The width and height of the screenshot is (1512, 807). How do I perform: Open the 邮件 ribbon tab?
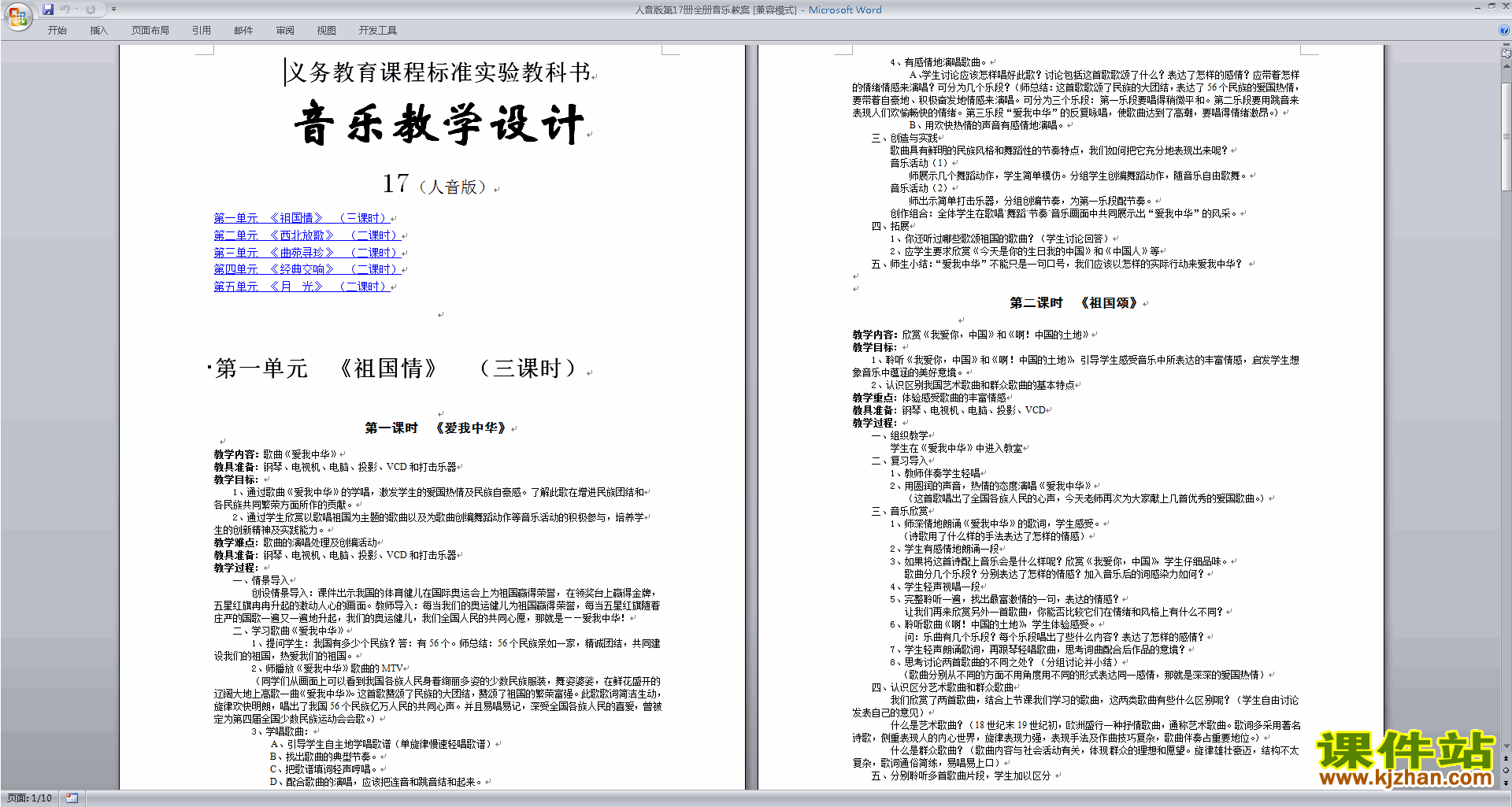pyautogui.click(x=243, y=31)
